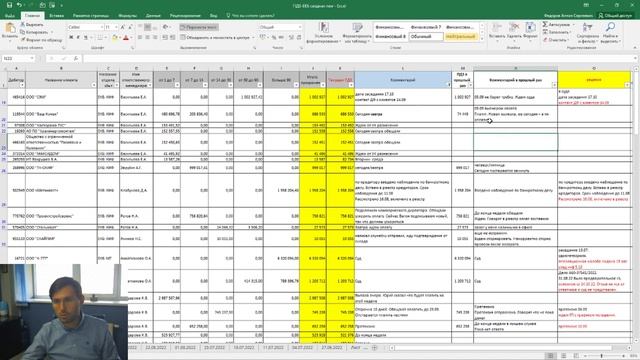640x360 pixels.
Task: Open filter dropdown on Comment column header
Action: 449,85
